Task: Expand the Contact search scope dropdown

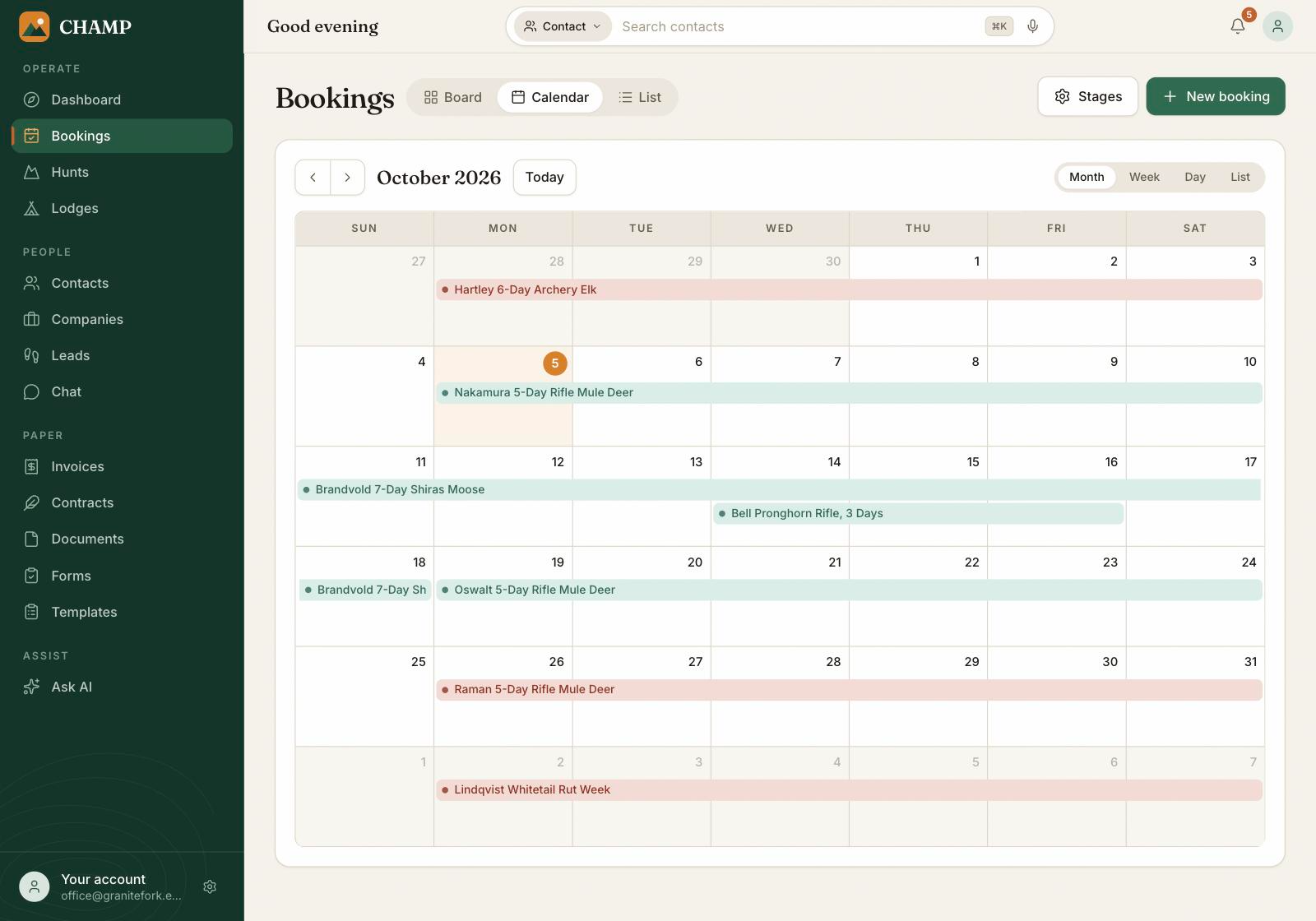Action: tap(563, 26)
